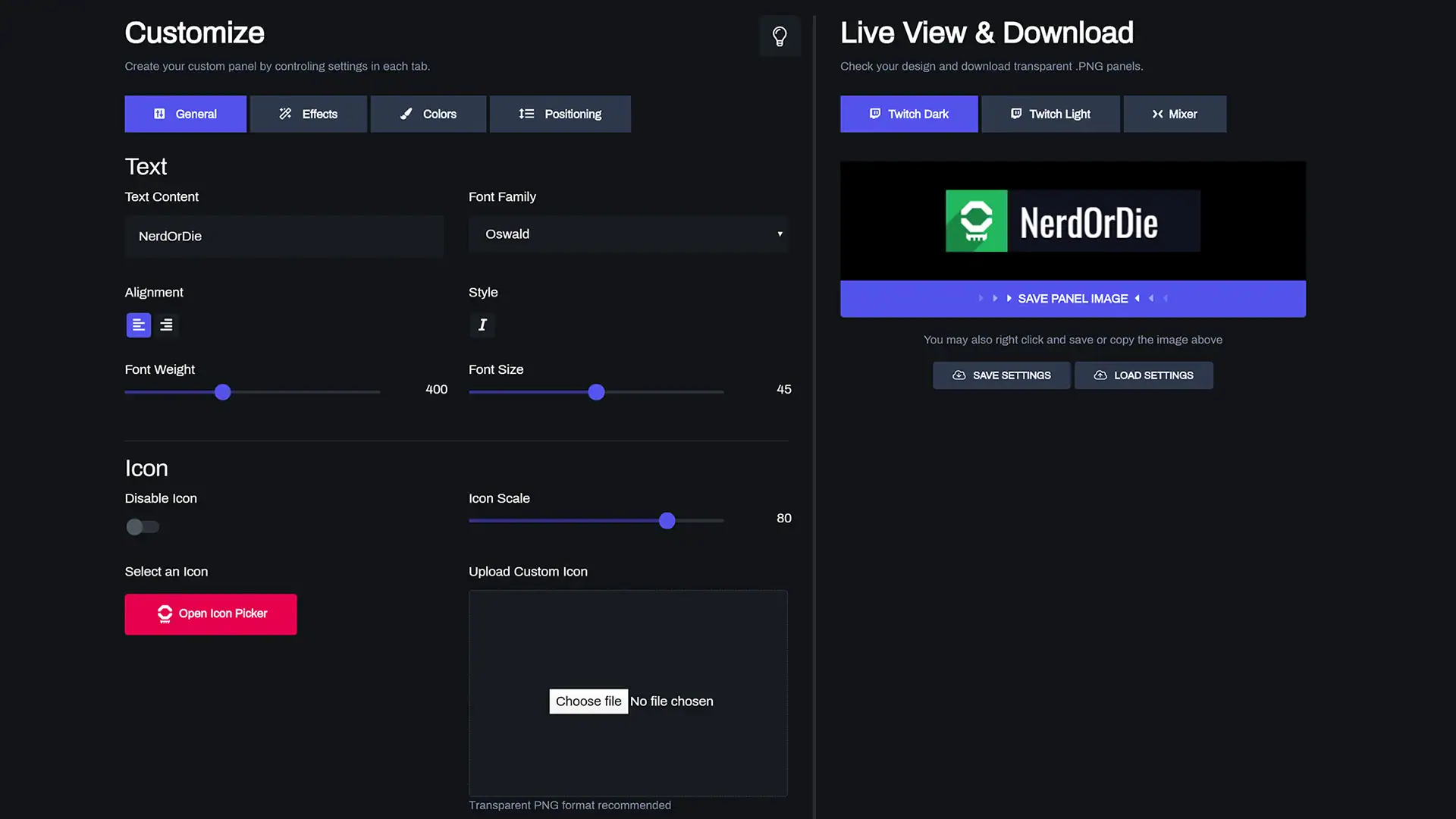
Task: Toggle italic style icon
Action: pyautogui.click(x=482, y=325)
